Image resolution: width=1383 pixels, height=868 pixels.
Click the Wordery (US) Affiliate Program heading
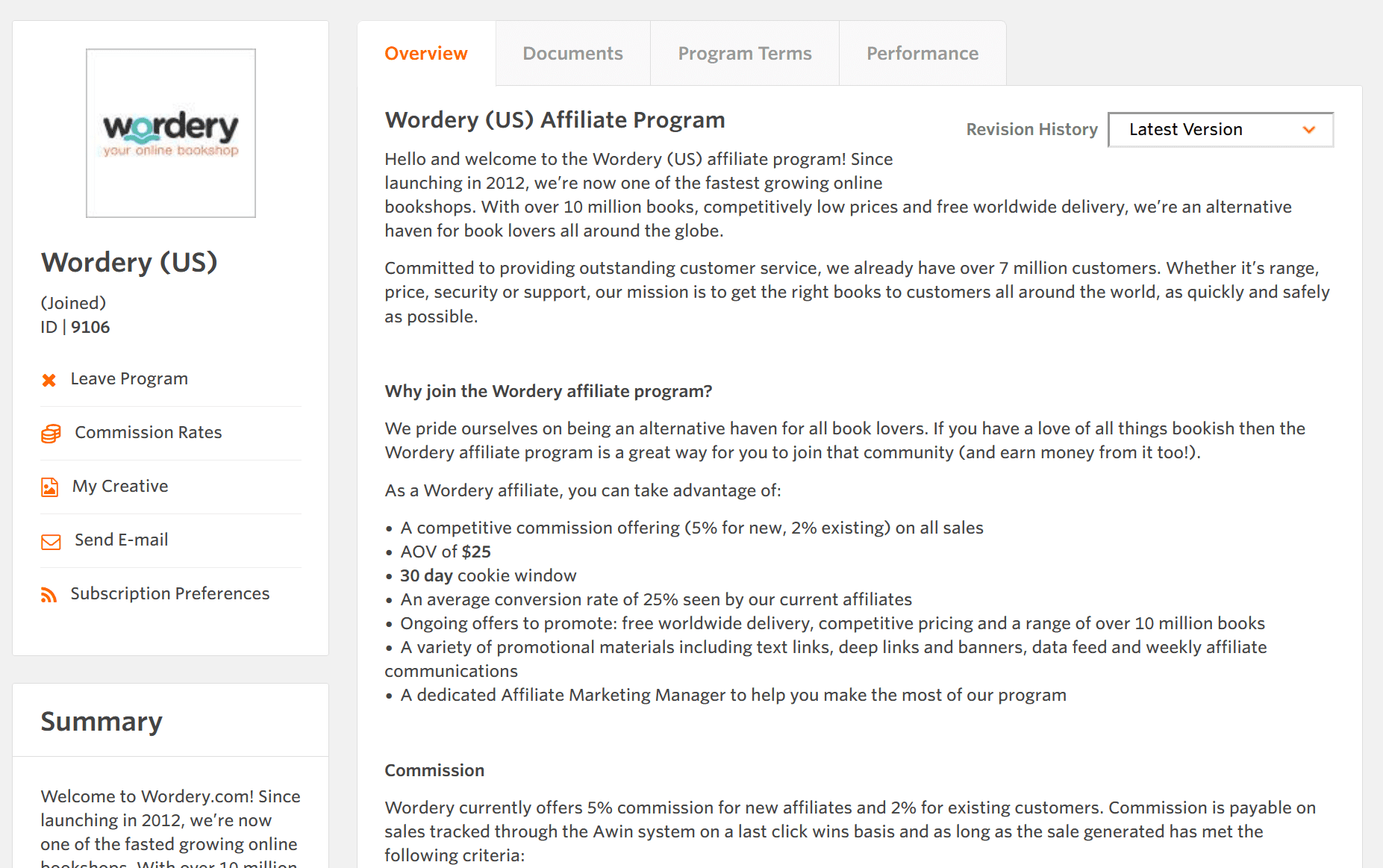pos(555,120)
